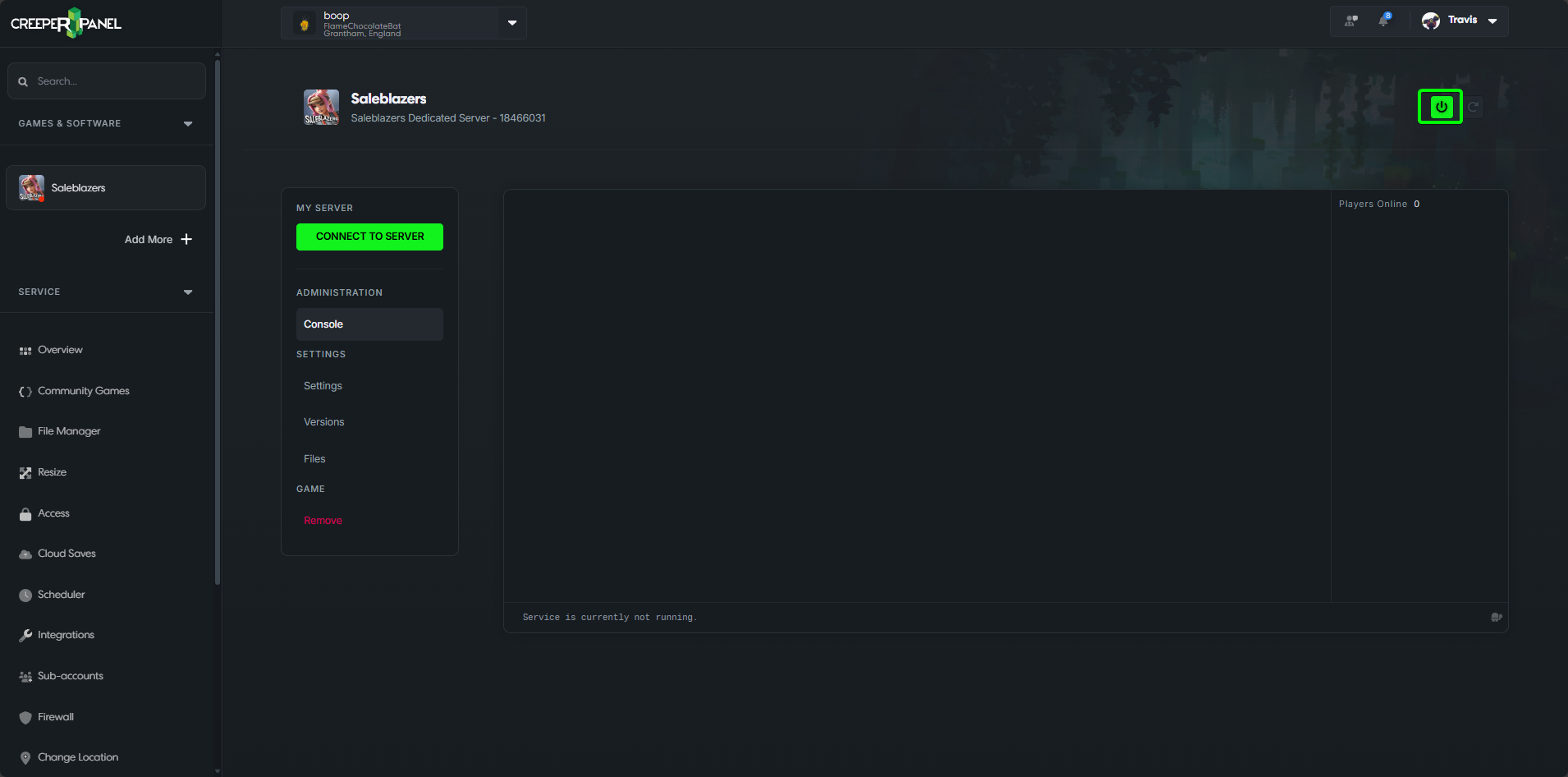
Task: Click the sidebar scrollbar
Action: point(218,320)
